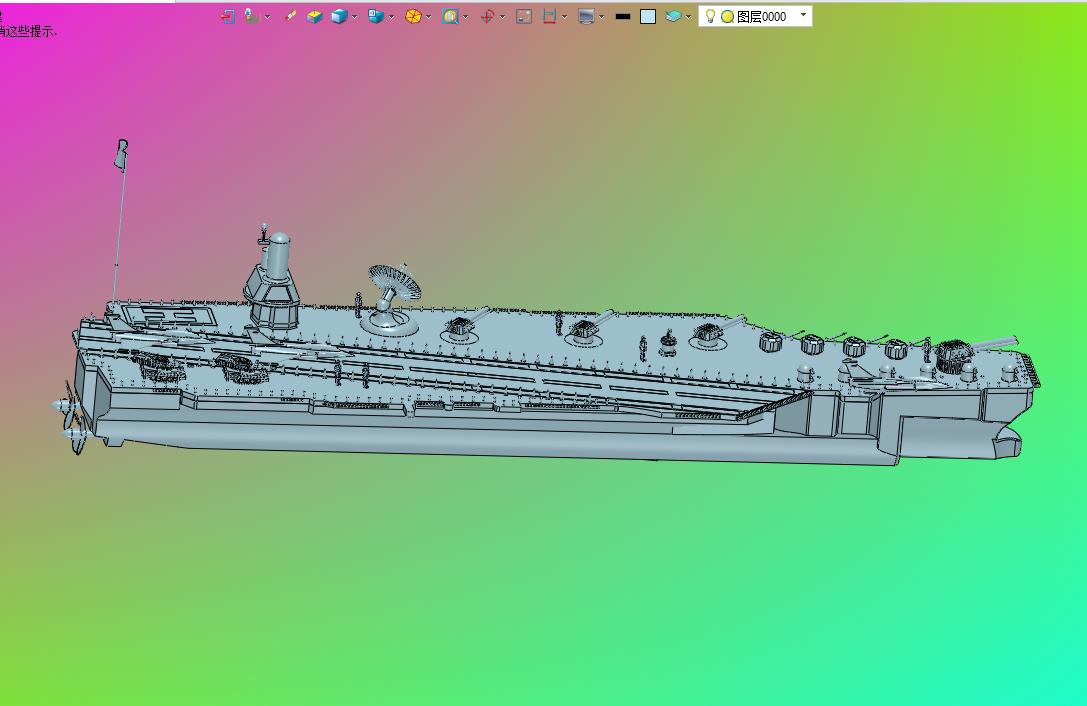Click the monitor display settings icon

pyautogui.click(x=586, y=17)
